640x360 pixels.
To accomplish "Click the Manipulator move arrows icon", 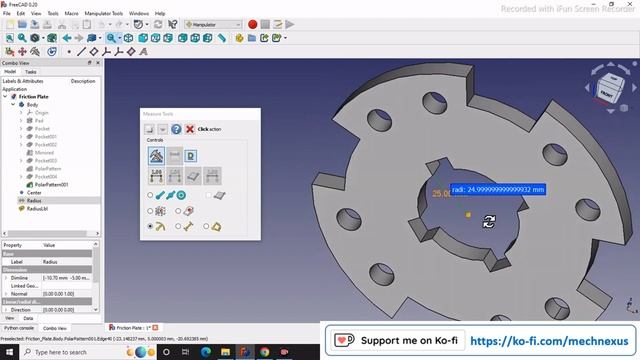I will (22, 52).
